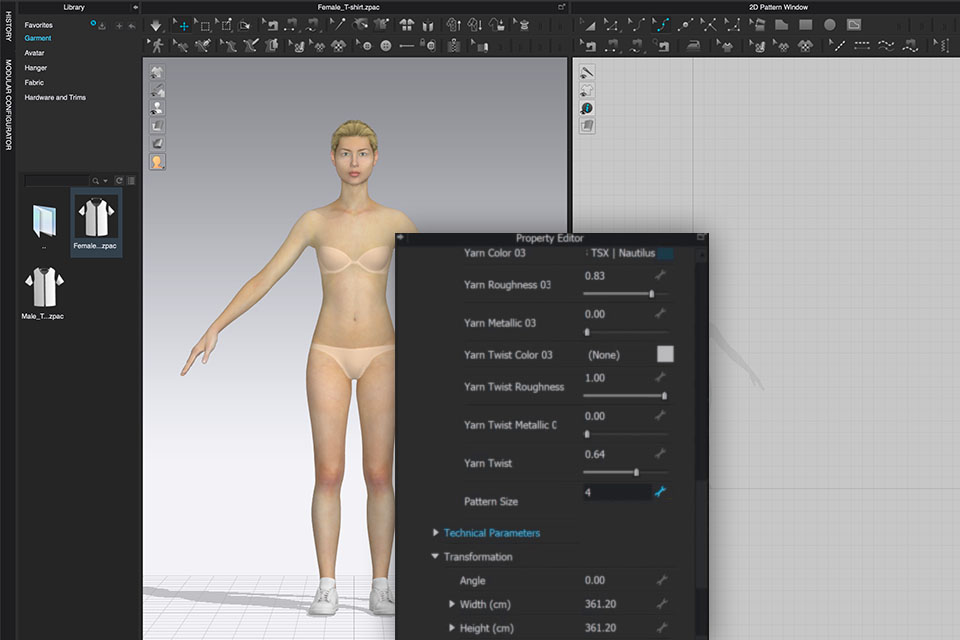
Task: Click the info icon in 2D window
Action: coord(587,108)
